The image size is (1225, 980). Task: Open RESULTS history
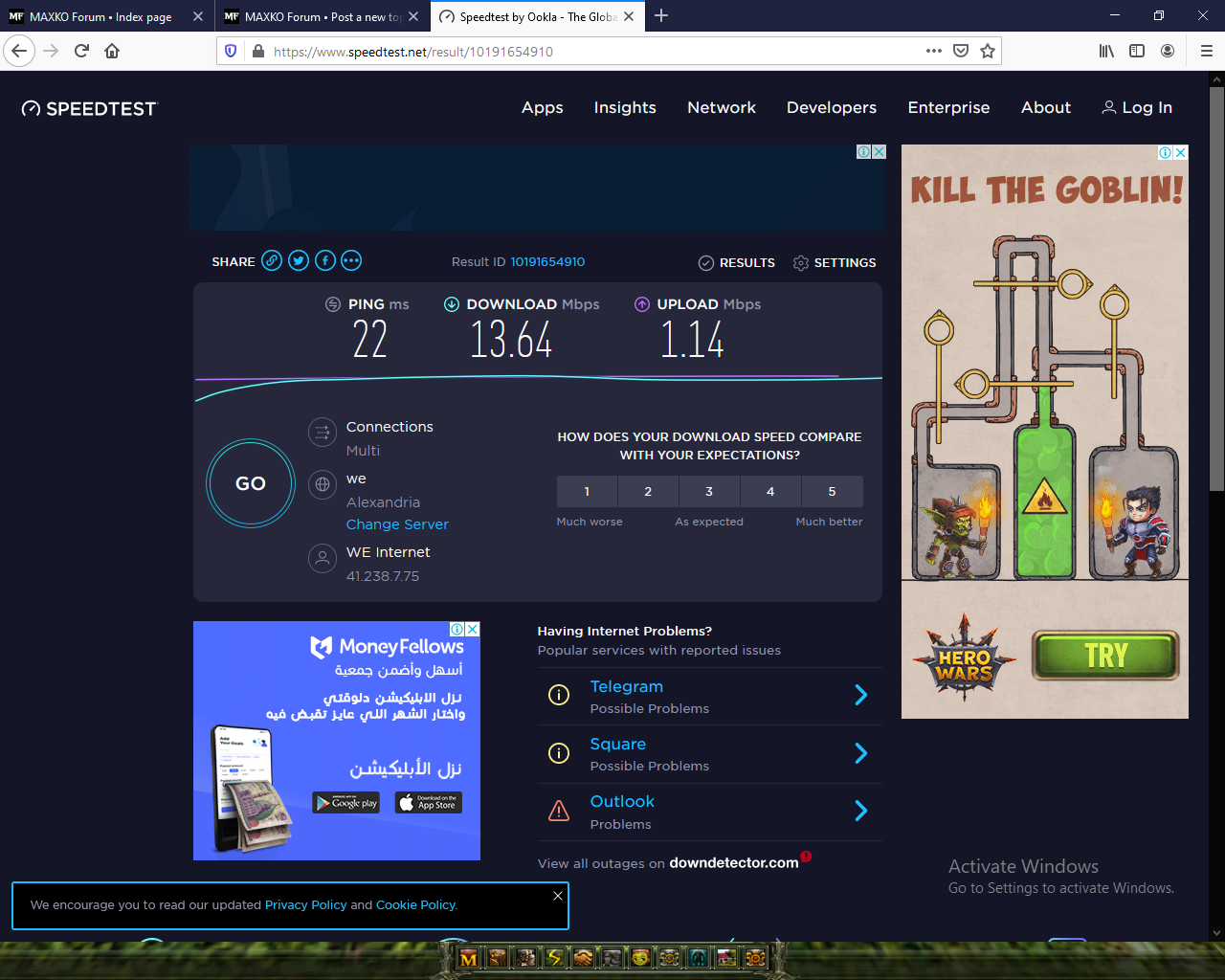pos(737,262)
